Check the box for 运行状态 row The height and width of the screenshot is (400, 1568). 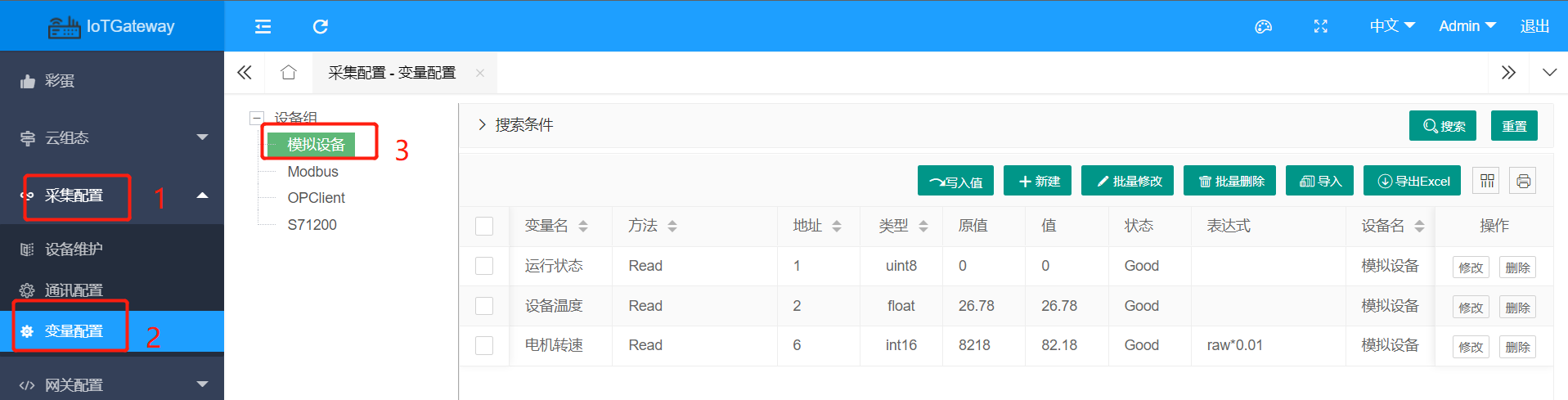pyautogui.click(x=484, y=266)
